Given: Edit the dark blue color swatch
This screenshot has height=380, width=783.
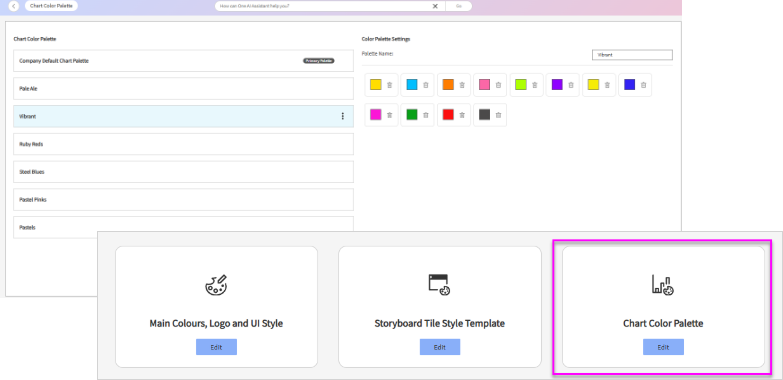Looking at the screenshot, I should tap(630, 85).
